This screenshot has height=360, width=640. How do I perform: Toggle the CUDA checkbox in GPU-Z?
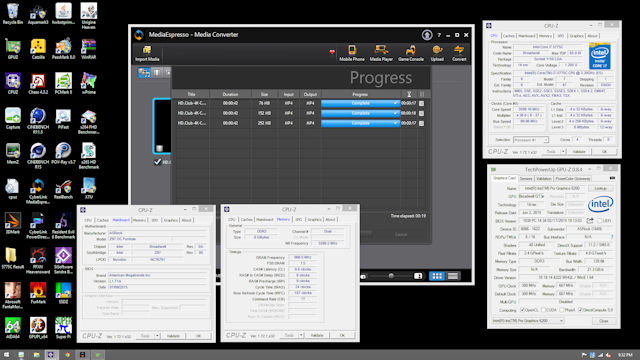tap(543, 310)
